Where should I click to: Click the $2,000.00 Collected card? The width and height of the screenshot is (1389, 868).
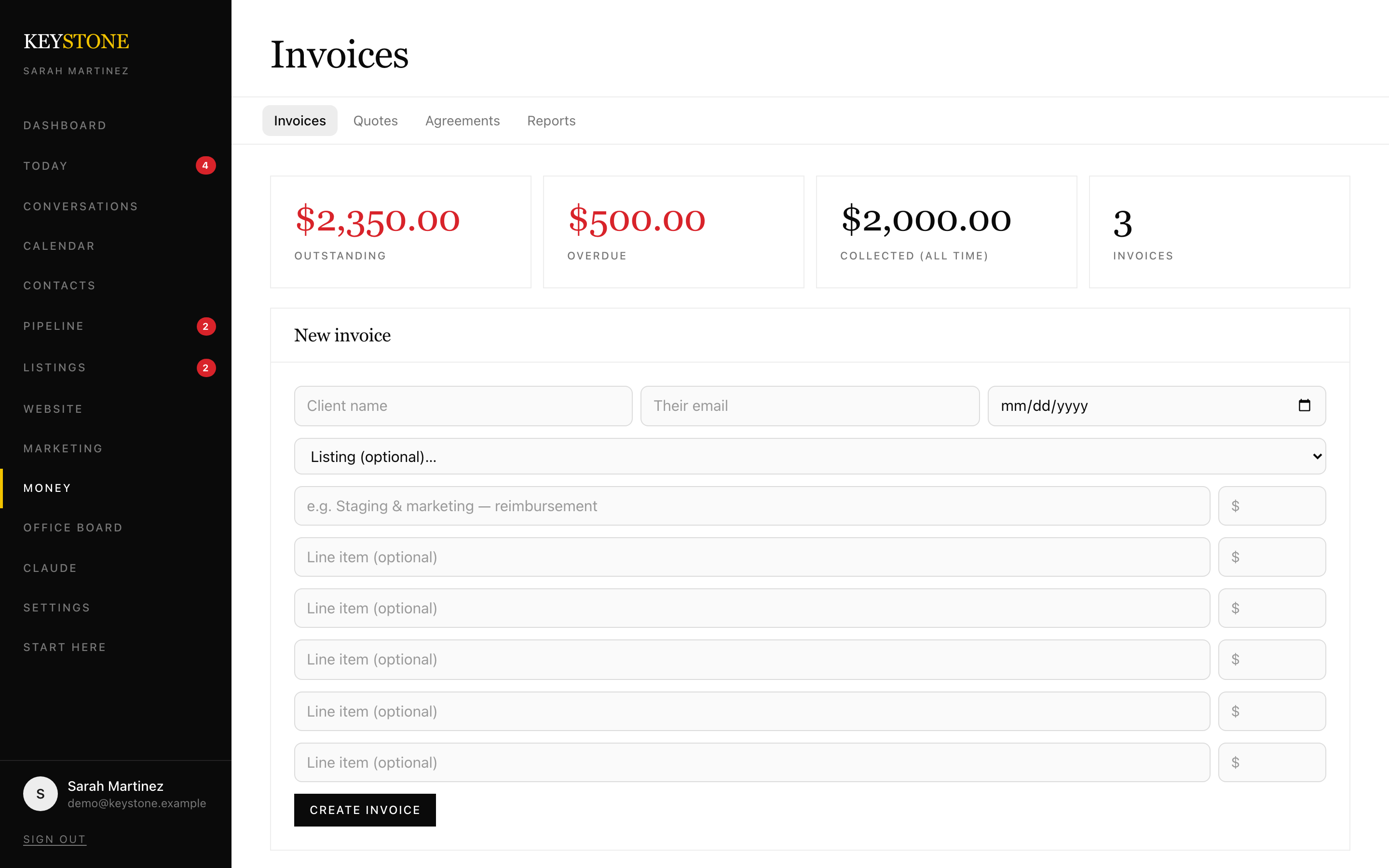tap(946, 232)
